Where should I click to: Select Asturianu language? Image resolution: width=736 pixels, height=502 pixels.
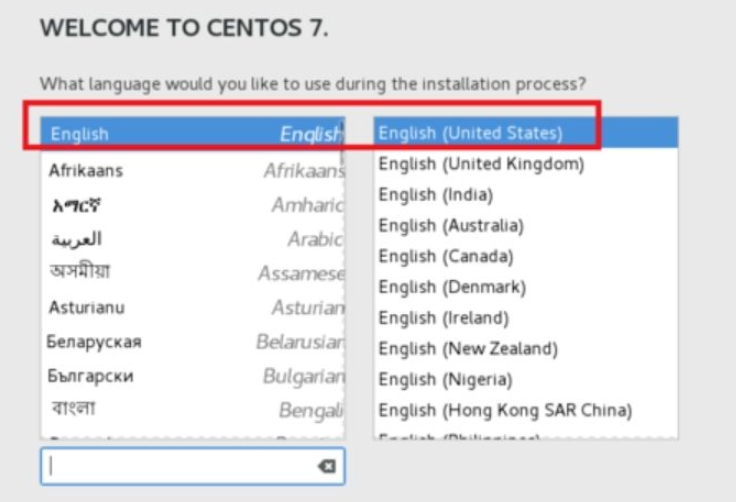[x=190, y=308]
